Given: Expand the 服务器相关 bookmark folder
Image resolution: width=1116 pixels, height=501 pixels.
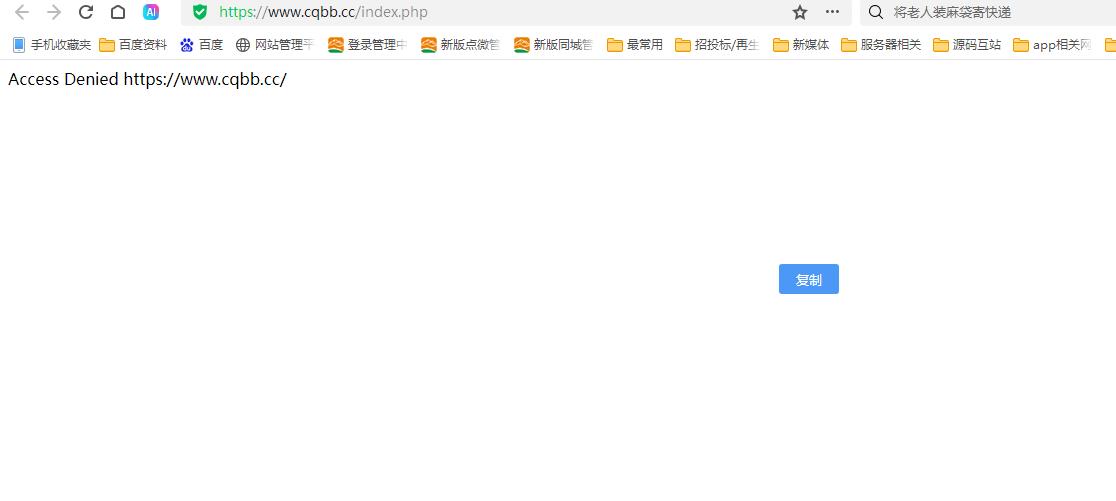Looking at the screenshot, I should pos(881,45).
